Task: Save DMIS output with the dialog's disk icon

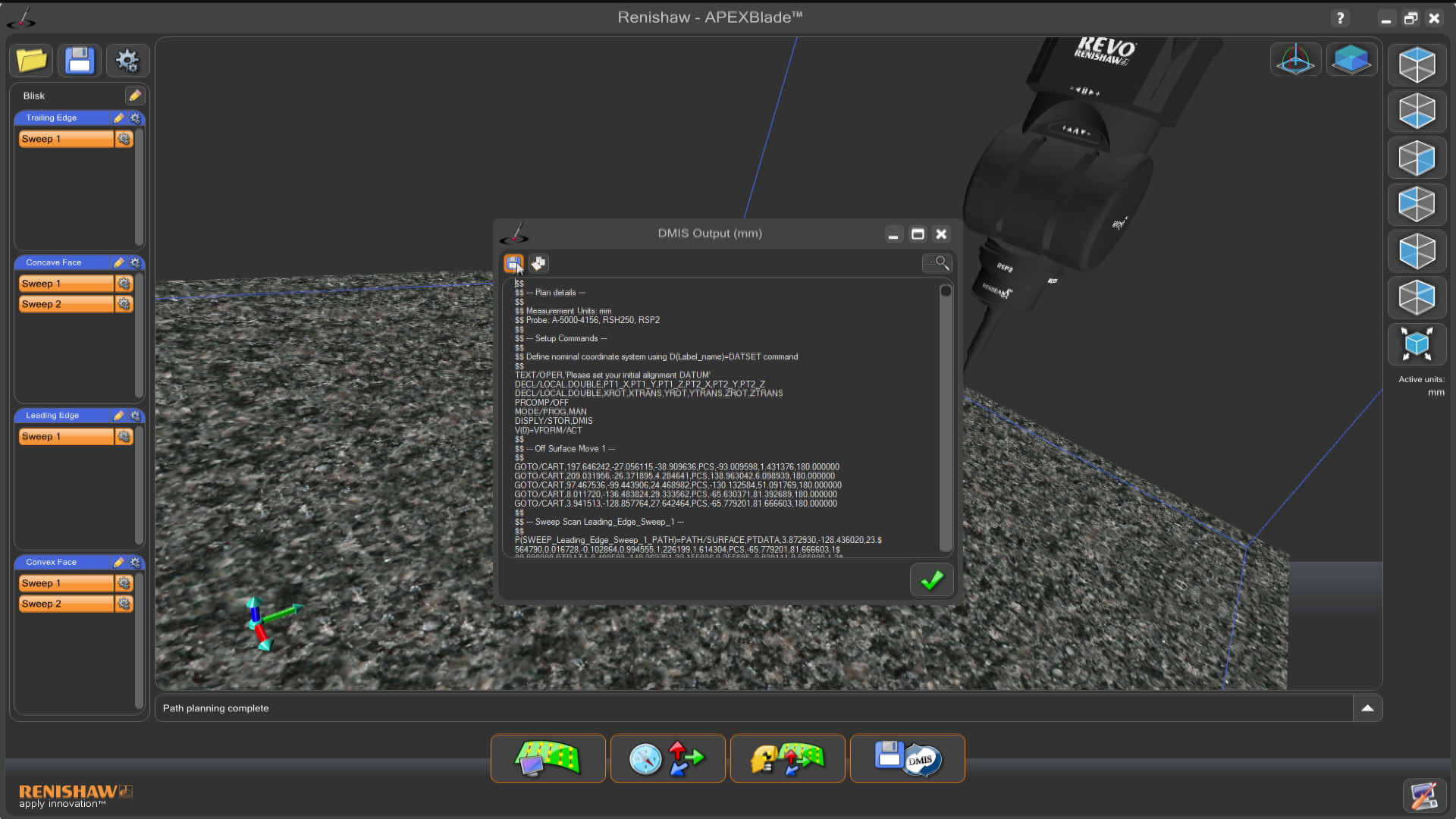Action: [514, 263]
